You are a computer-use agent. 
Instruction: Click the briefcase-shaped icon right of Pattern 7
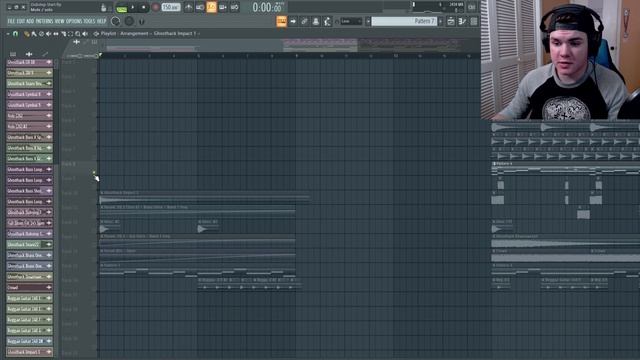tap(451, 21)
